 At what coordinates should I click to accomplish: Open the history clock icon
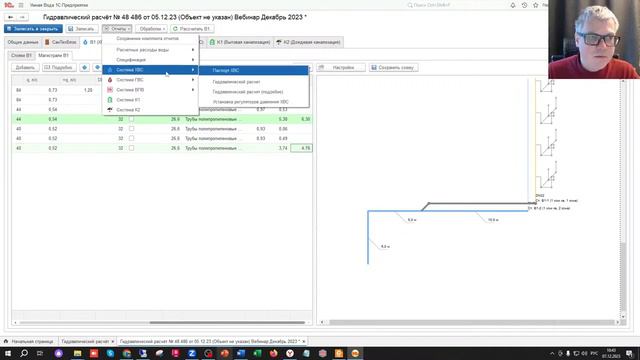524,5
